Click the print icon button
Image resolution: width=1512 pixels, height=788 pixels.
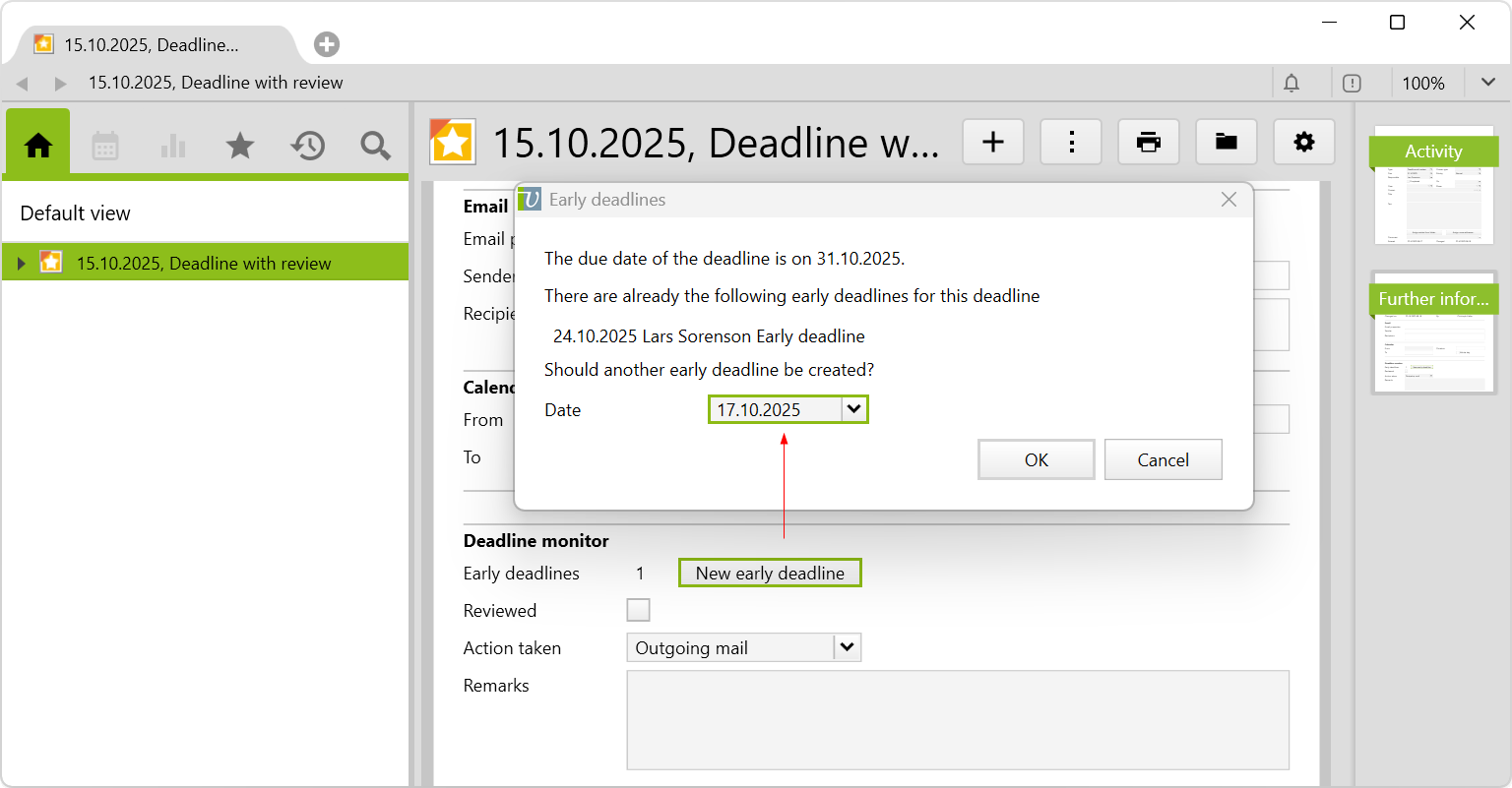(x=1148, y=143)
